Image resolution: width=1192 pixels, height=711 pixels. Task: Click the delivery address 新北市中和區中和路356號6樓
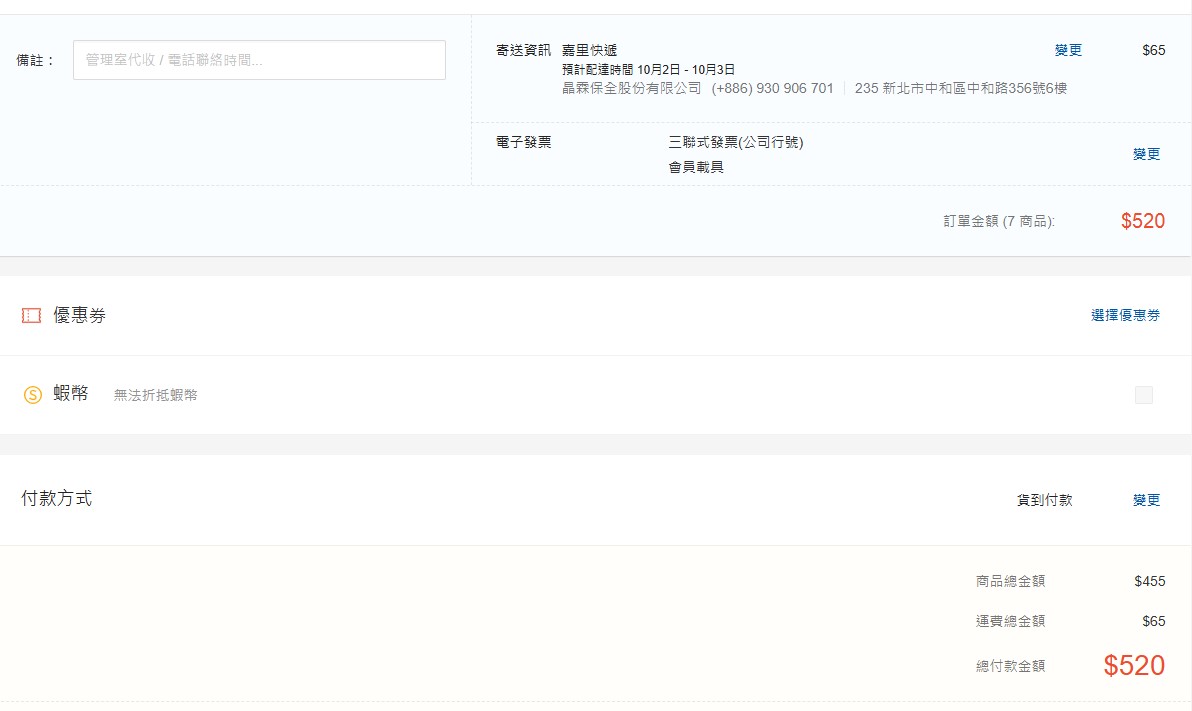click(960, 88)
